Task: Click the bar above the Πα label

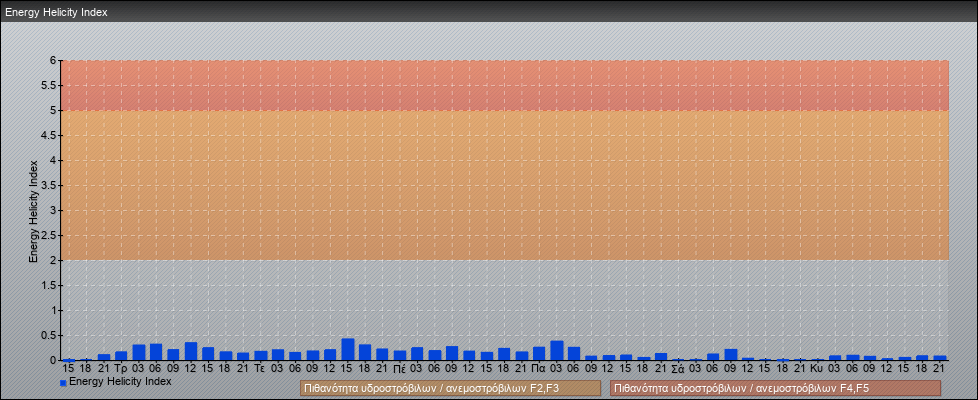Action: [x=539, y=354]
